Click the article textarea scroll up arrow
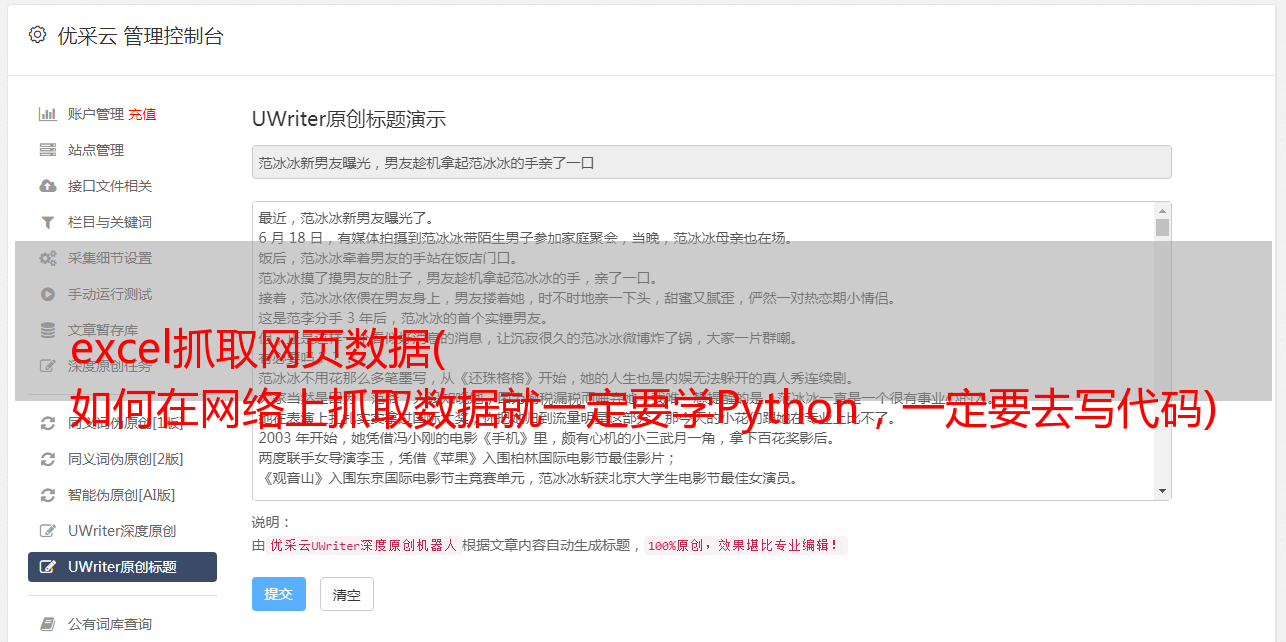 (x=1162, y=211)
